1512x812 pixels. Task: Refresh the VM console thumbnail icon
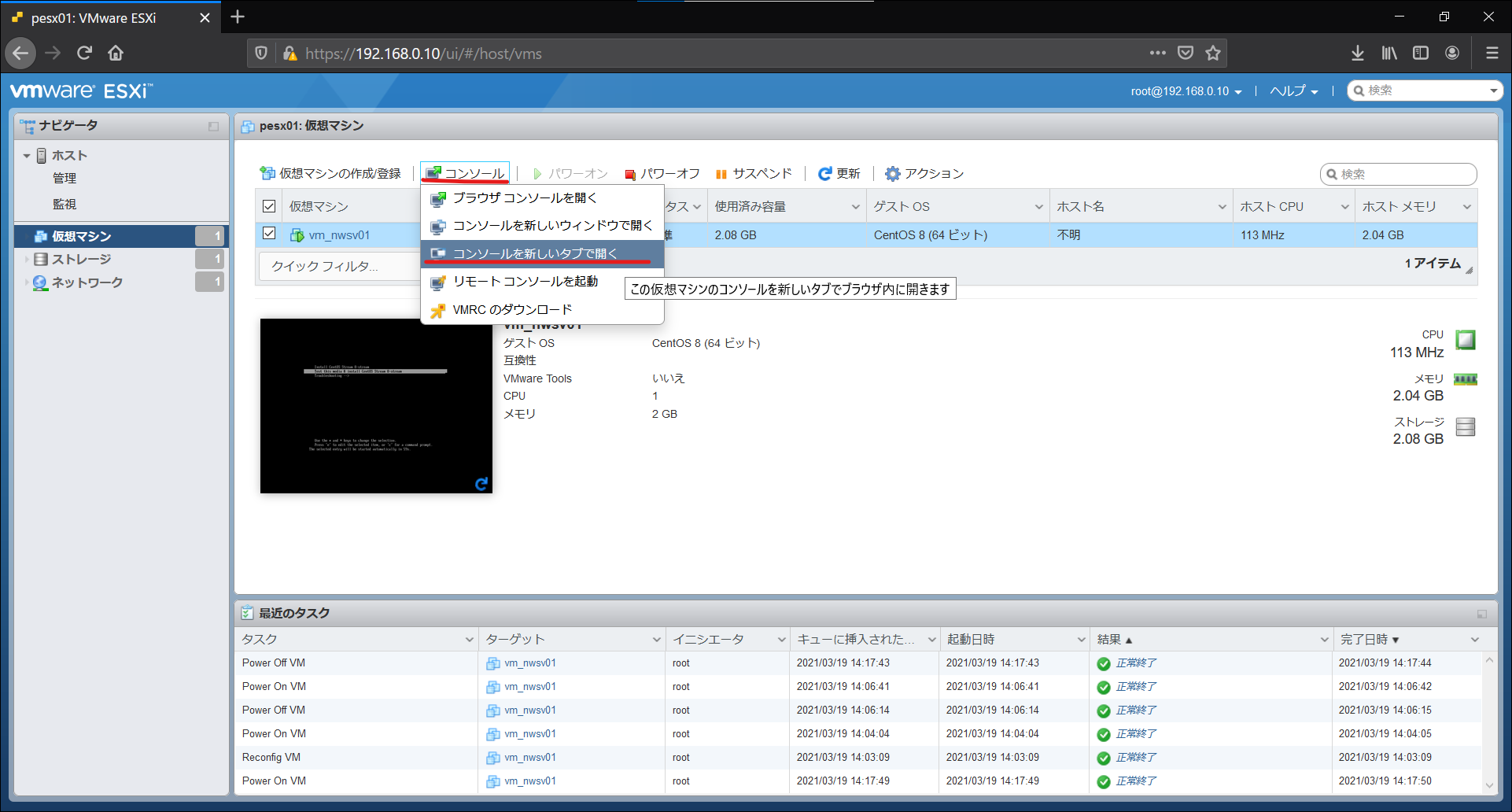[x=481, y=484]
